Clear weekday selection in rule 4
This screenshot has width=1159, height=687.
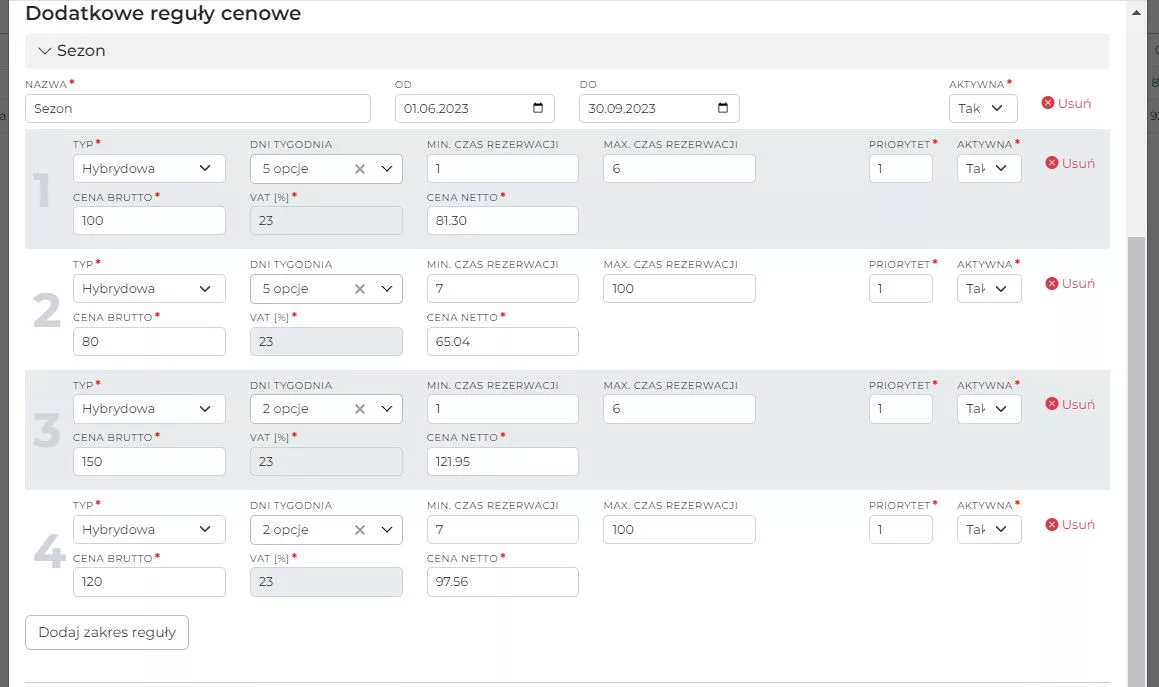tap(360, 530)
